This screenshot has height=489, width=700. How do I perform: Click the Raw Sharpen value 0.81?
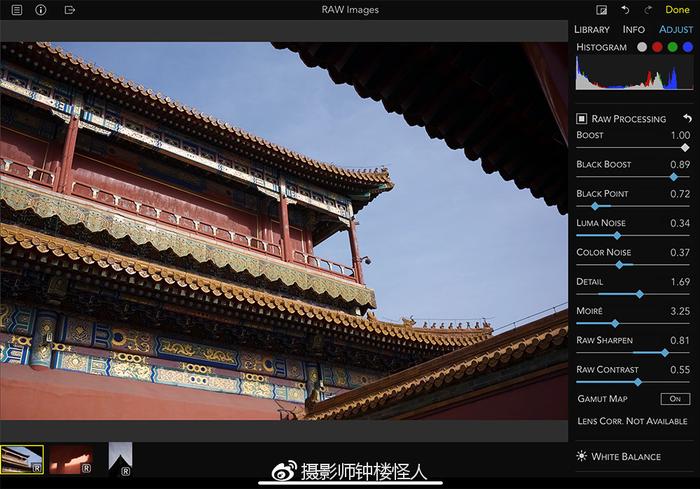click(680, 340)
